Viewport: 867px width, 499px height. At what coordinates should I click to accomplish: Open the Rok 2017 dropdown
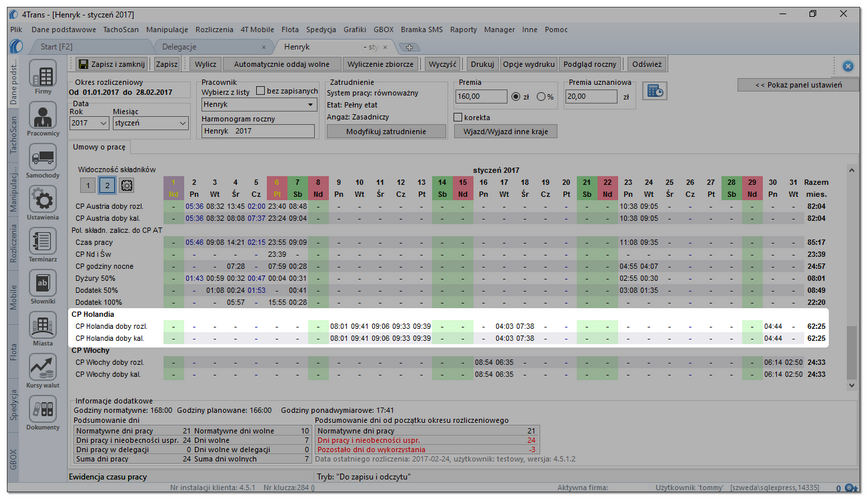(x=89, y=123)
